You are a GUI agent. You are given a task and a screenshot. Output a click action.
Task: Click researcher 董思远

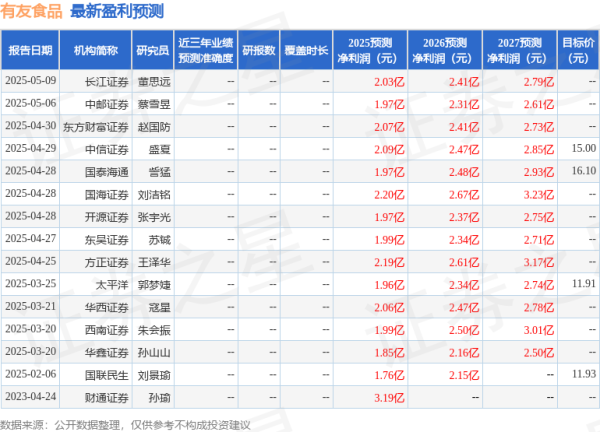pyautogui.click(x=154, y=82)
